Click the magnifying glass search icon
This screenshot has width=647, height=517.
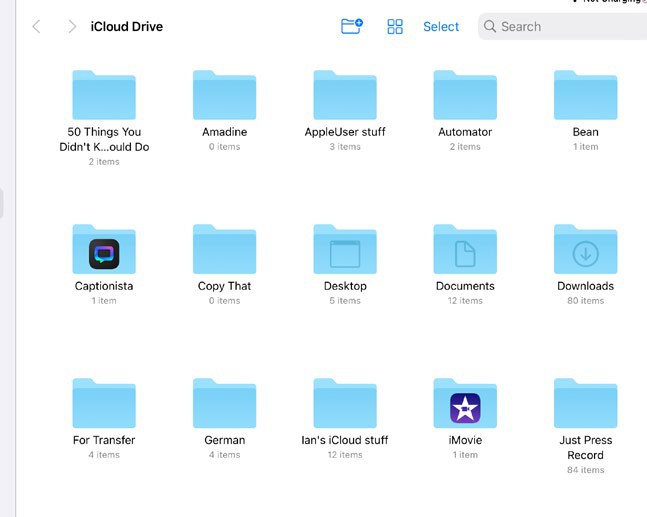tap(490, 26)
